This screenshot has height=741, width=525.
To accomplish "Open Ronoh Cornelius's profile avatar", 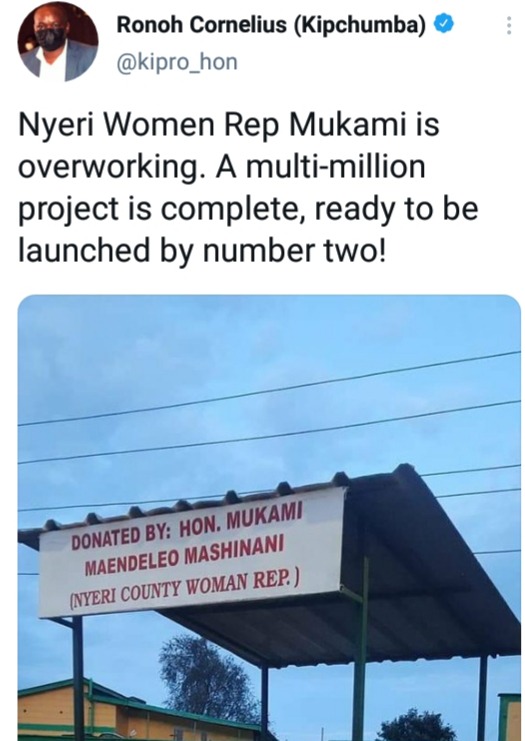I will click(58, 43).
